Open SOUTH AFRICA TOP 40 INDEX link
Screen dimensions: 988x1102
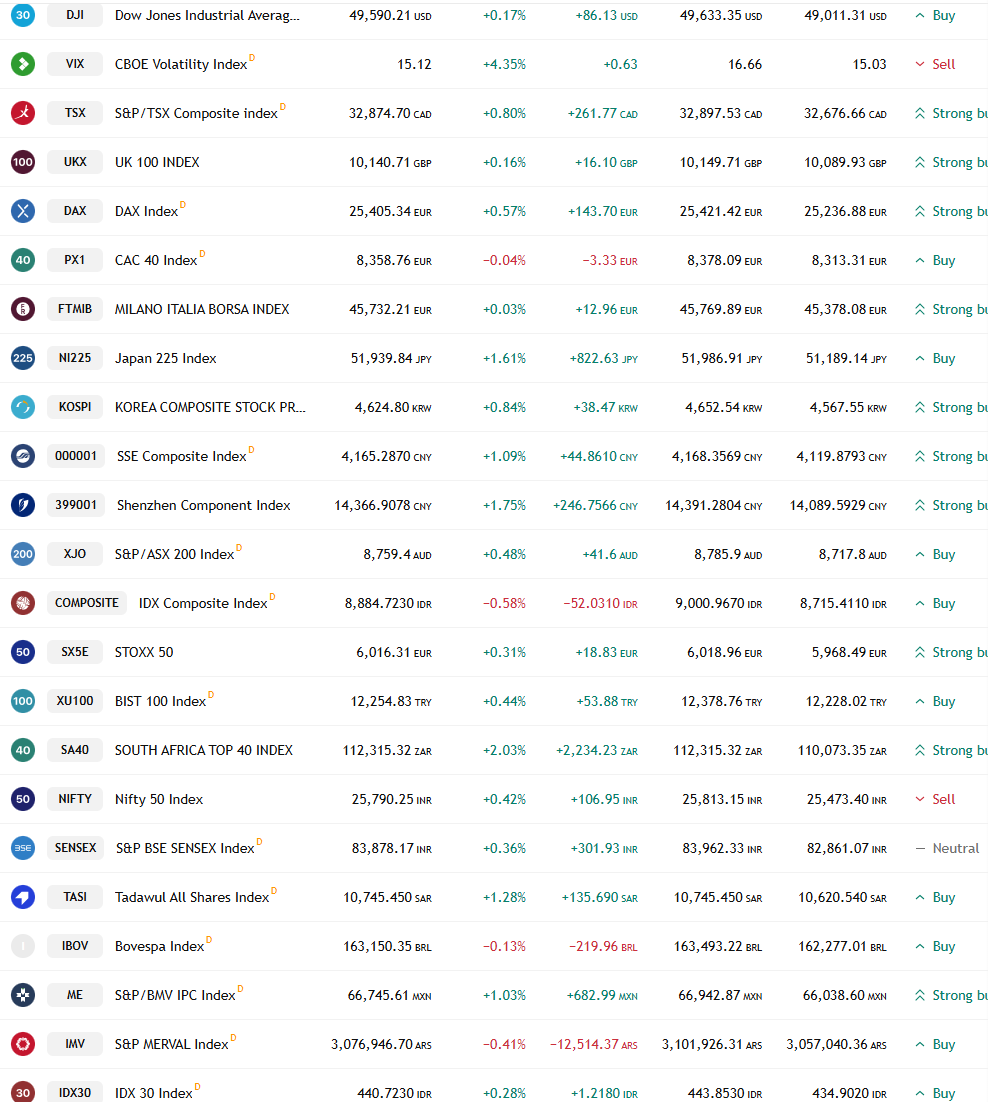[204, 751]
